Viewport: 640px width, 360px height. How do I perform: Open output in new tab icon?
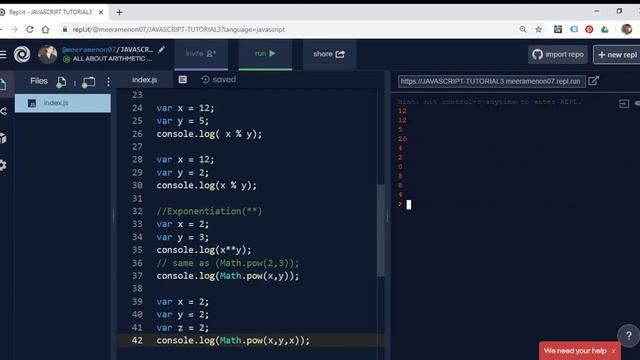point(593,81)
